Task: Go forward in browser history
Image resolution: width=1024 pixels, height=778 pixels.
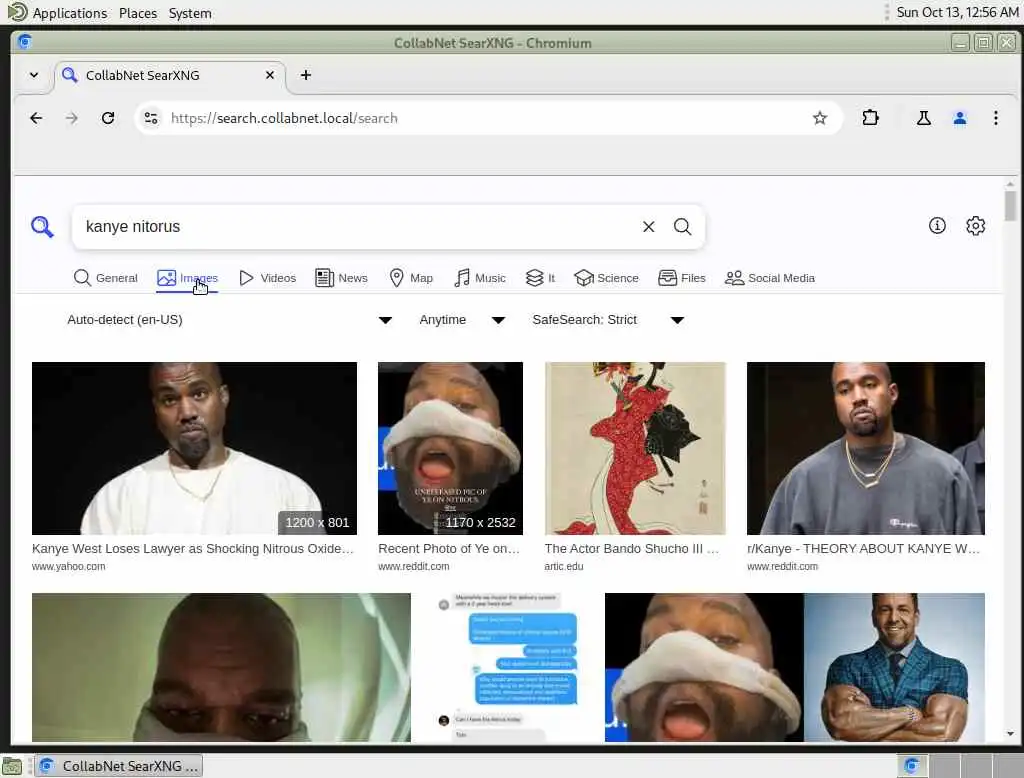Action: [72, 118]
